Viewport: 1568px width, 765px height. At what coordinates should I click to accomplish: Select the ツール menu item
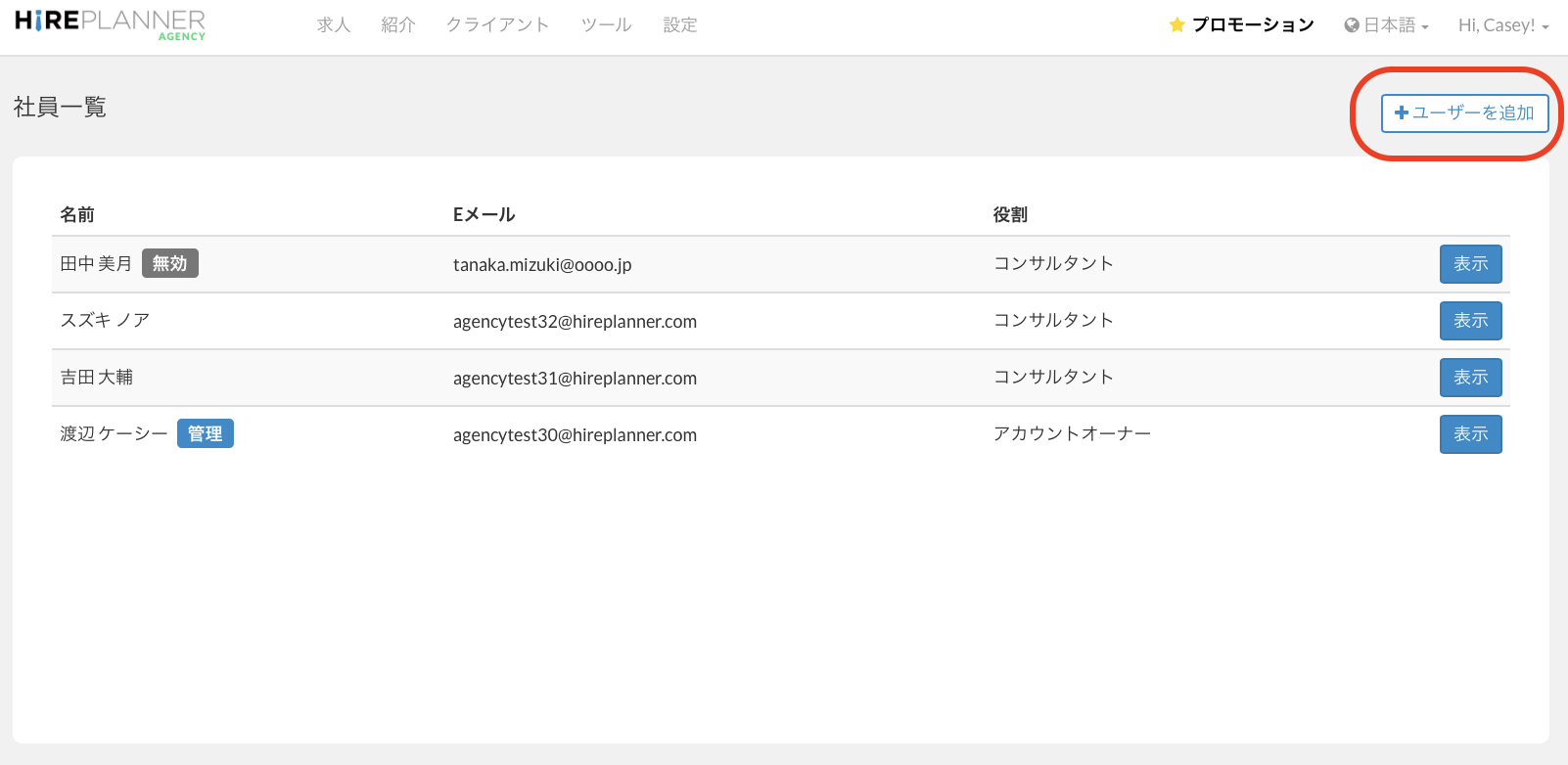(606, 25)
